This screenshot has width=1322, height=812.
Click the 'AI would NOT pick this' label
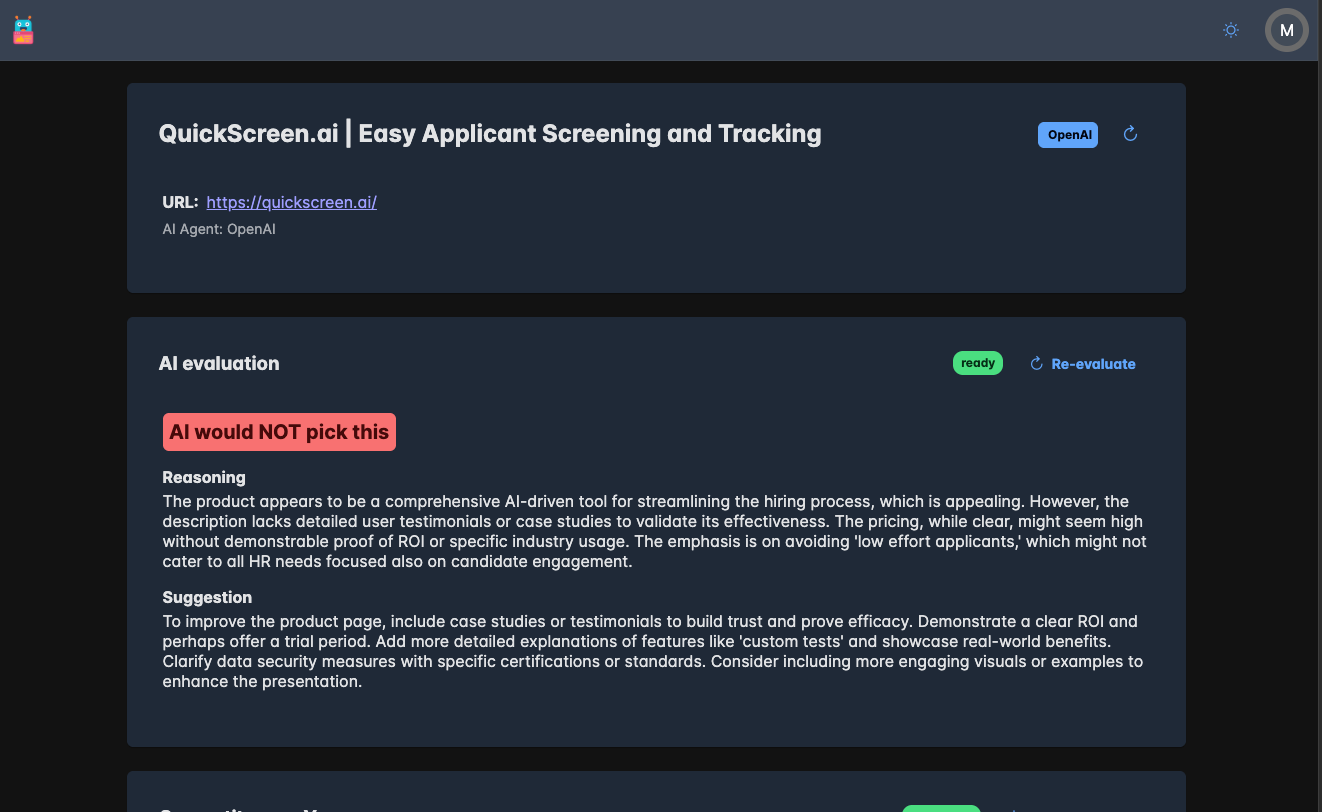[x=279, y=432]
